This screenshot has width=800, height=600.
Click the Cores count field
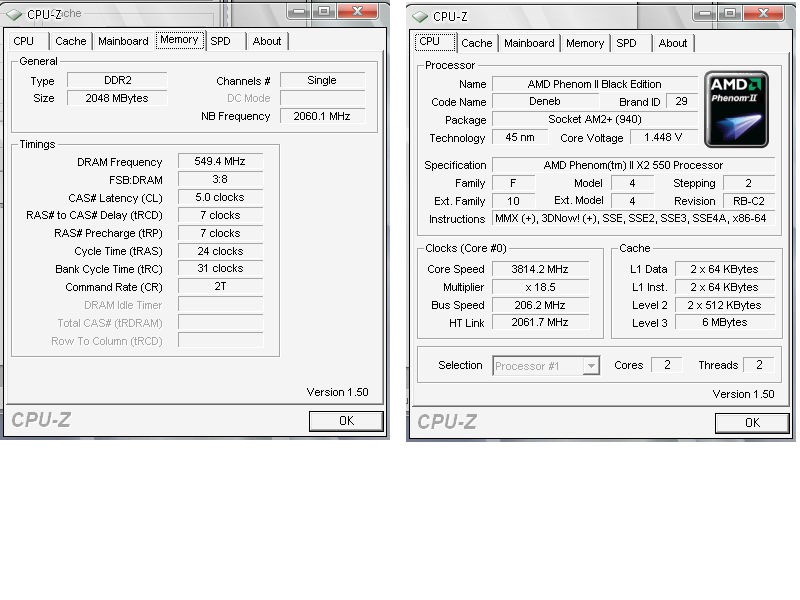pyautogui.click(x=667, y=365)
